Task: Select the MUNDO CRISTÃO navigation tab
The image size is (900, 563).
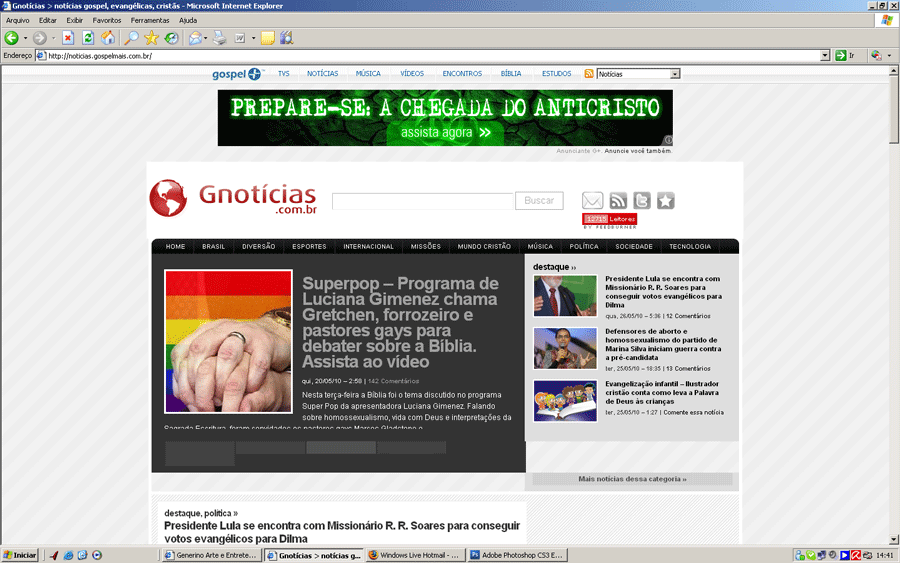Action: click(x=484, y=246)
